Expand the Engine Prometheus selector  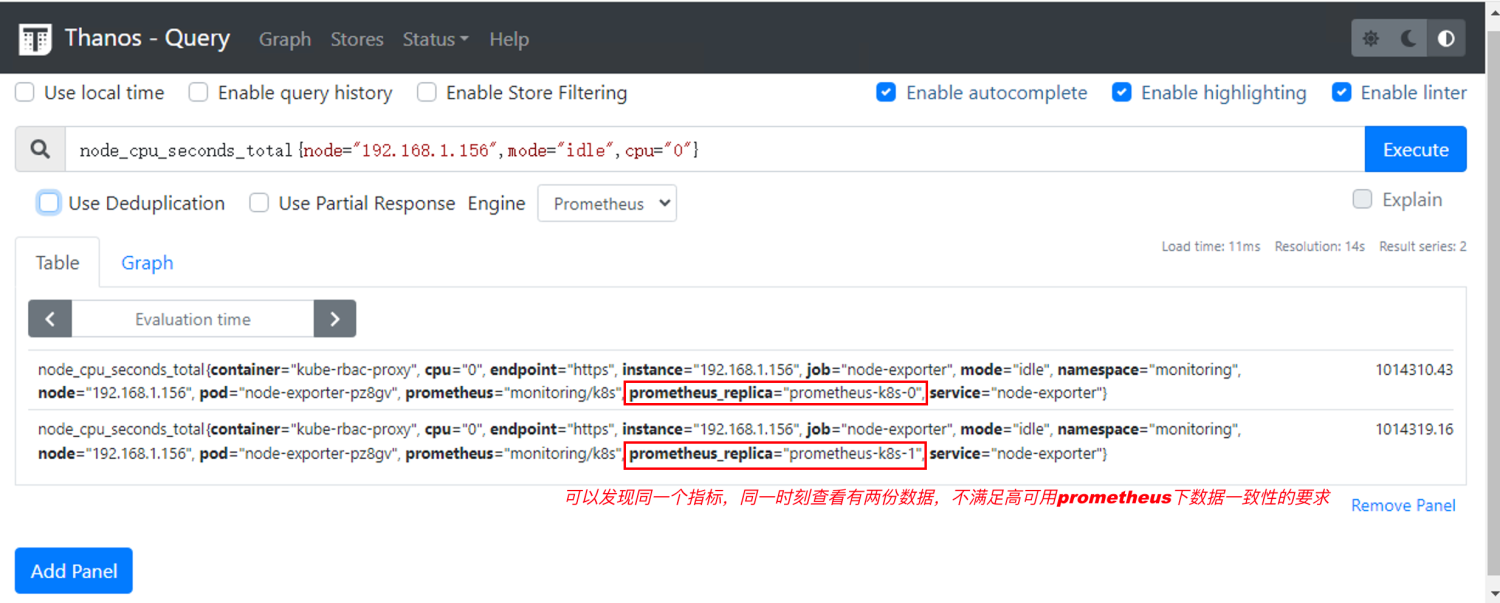pyautogui.click(x=607, y=204)
